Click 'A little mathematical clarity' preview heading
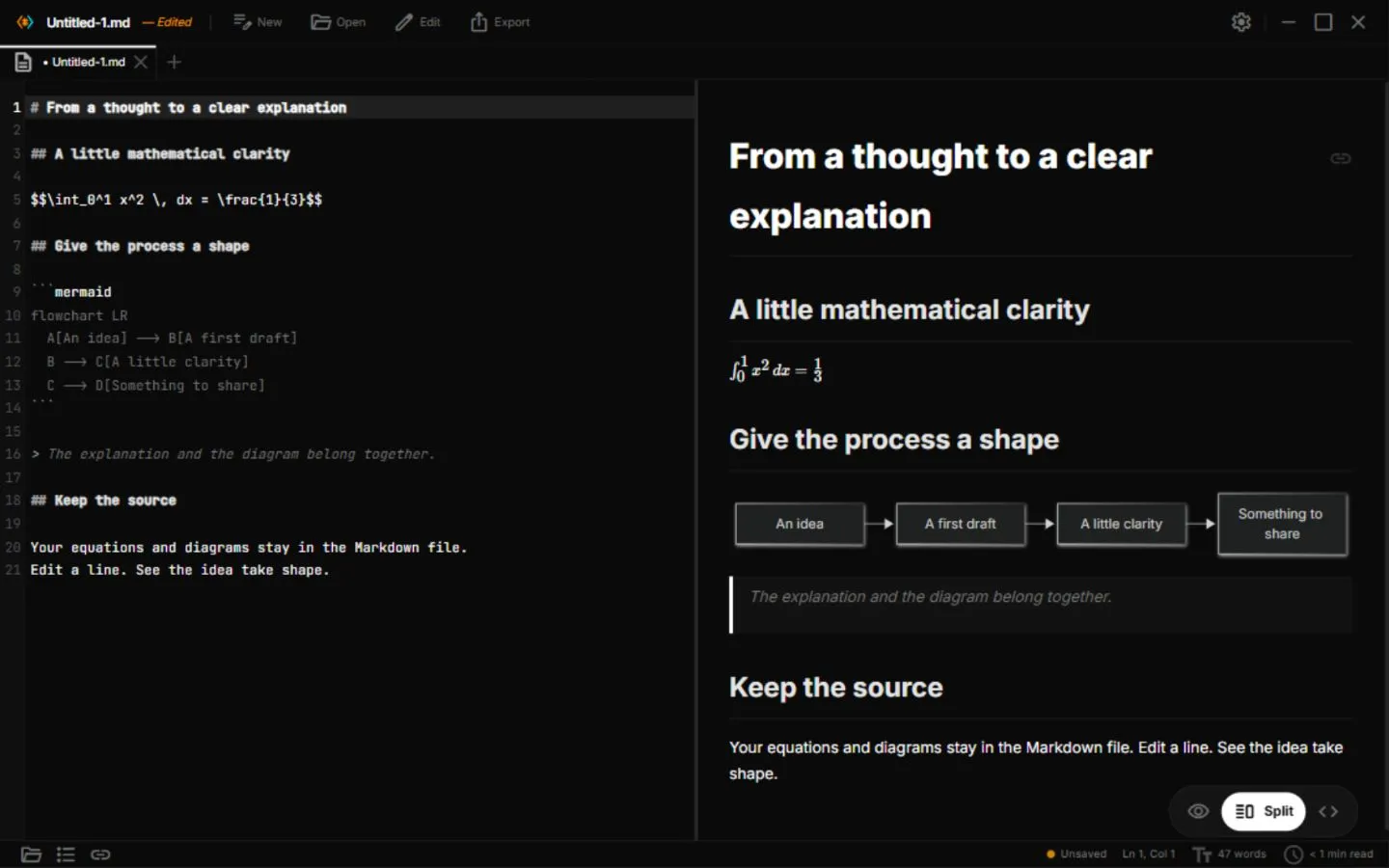This screenshot has height=868, width=1389. point(910,310)
